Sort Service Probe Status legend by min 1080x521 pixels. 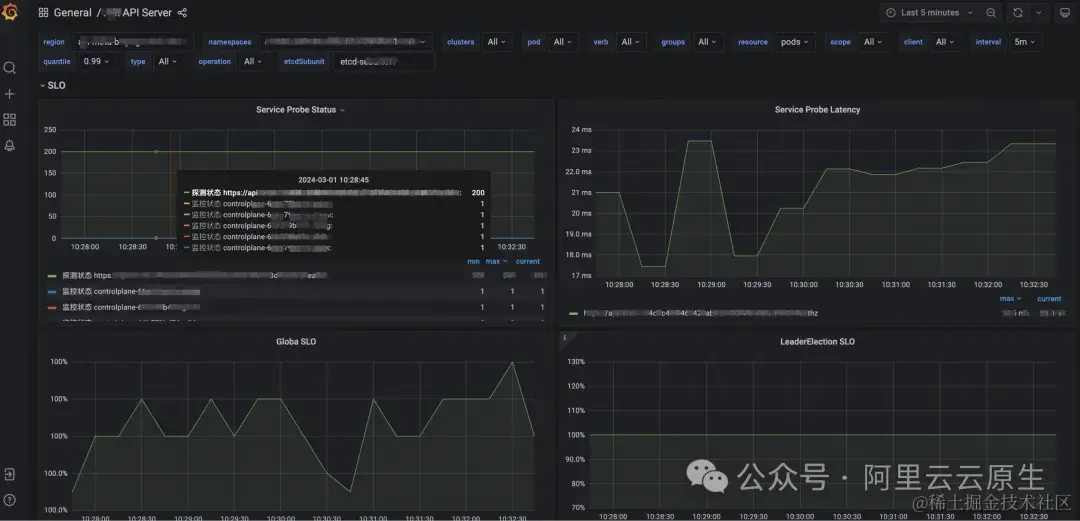pos(473,261)
